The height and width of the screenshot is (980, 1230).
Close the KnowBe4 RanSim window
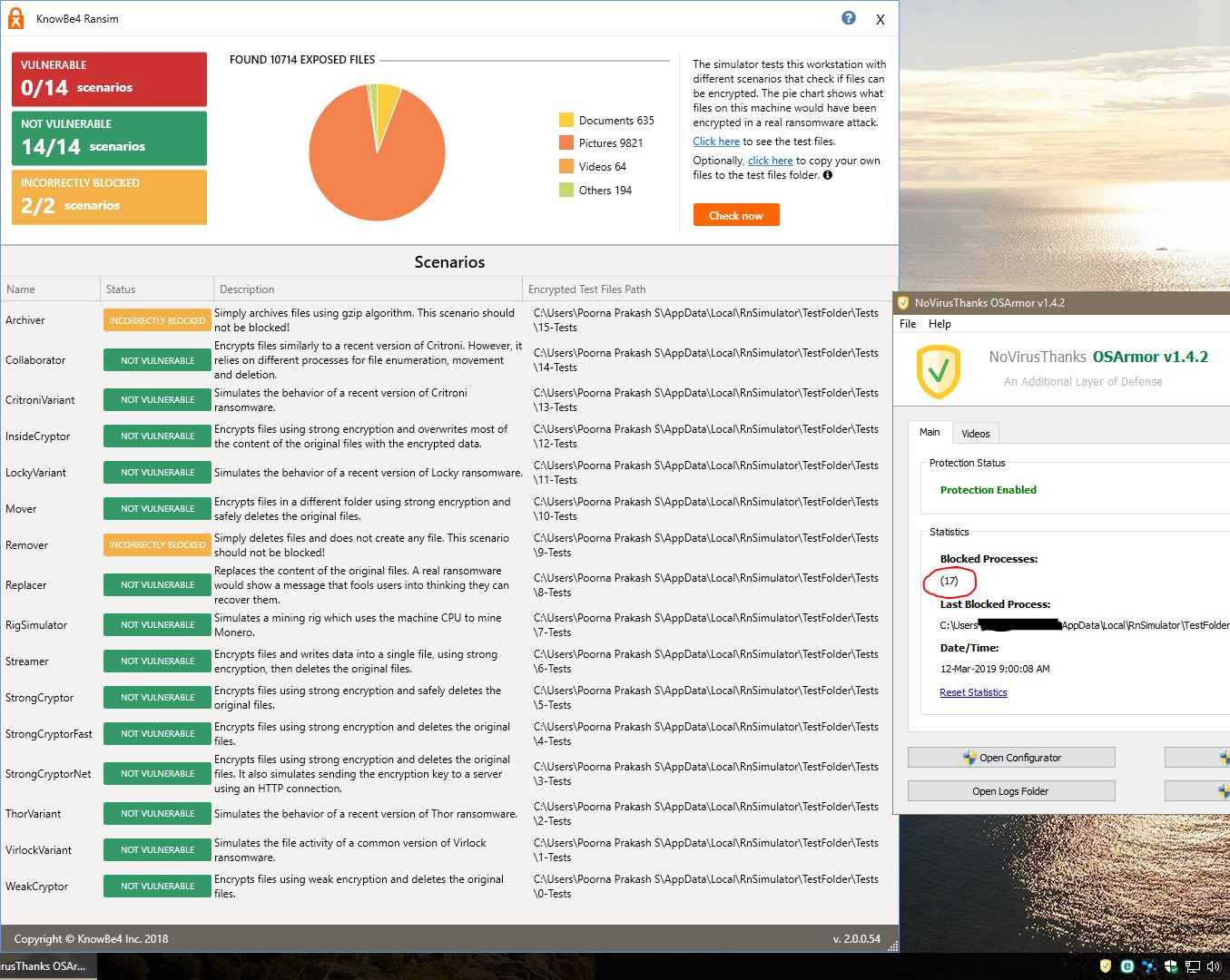pos(880,19)
